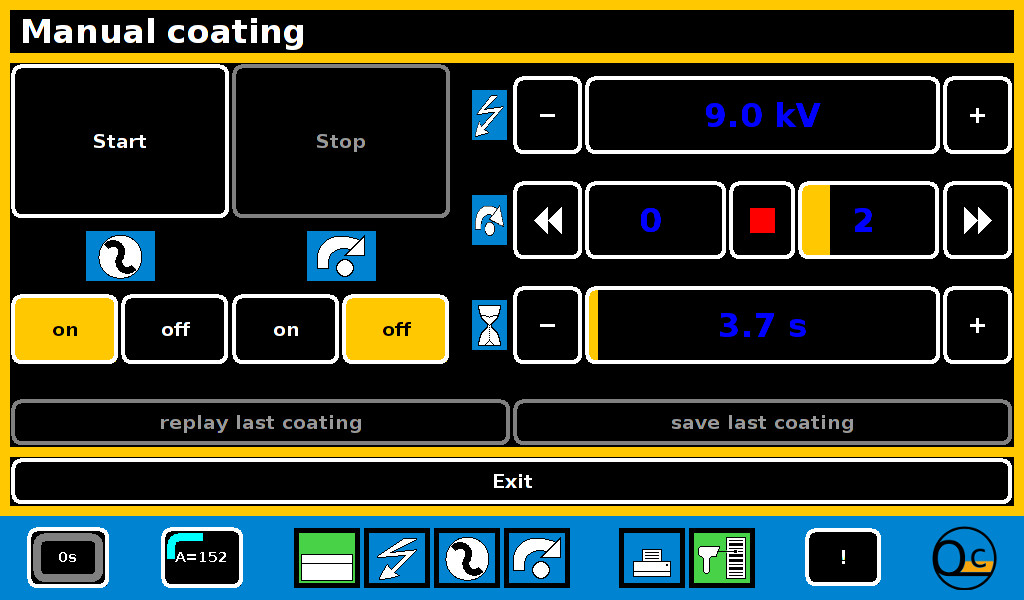Switch the curved-arrow function to on
This screenshot has width=1024, height=600.
coord(286,330)
